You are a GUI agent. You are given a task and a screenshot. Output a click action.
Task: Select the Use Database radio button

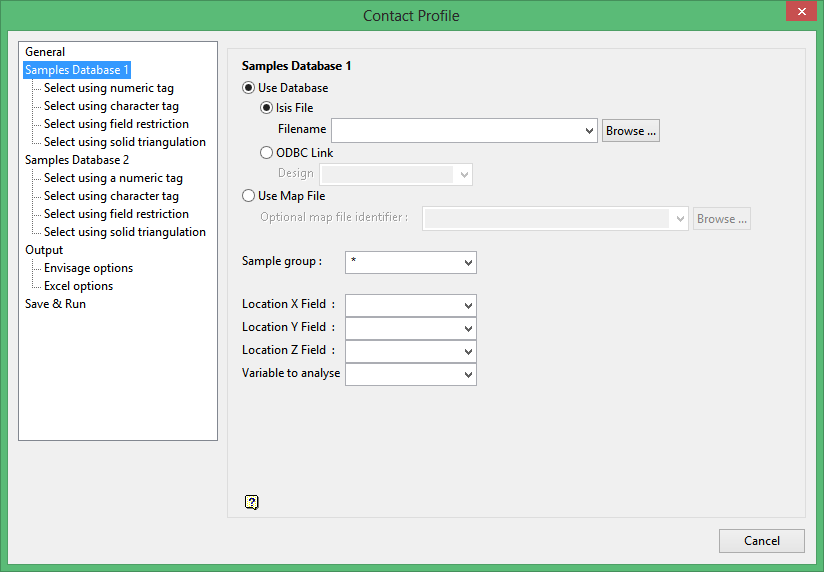[249, 88]
